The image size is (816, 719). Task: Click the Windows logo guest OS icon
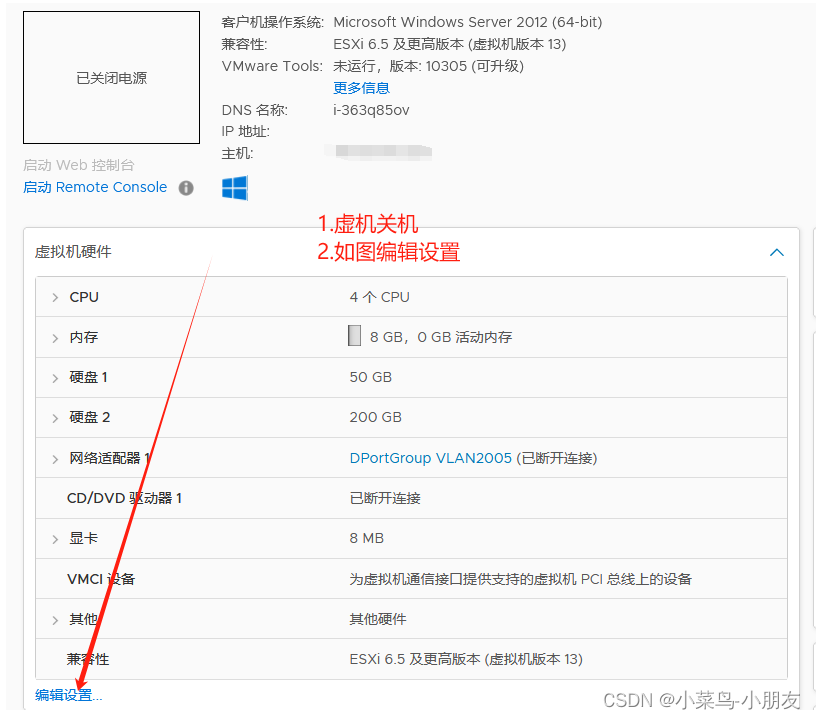click(235, 188)
